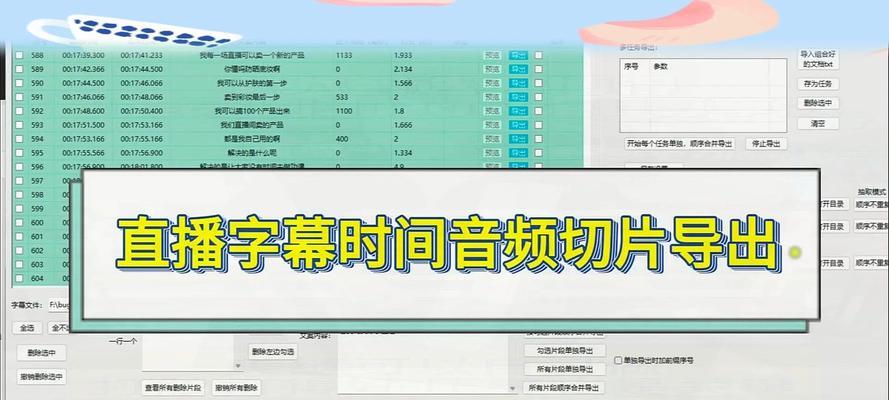Click 开始每个任务单独、顺序合并导出 button
Image resolution: width=889 pixels, height=400 pixels.
coord(680,144)
